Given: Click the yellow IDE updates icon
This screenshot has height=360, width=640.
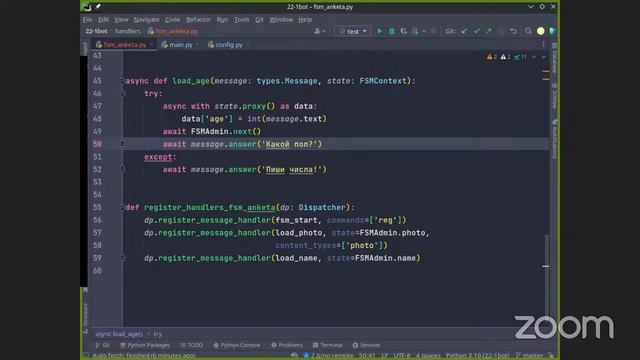Looking at the screenshot, I should 540,31.
